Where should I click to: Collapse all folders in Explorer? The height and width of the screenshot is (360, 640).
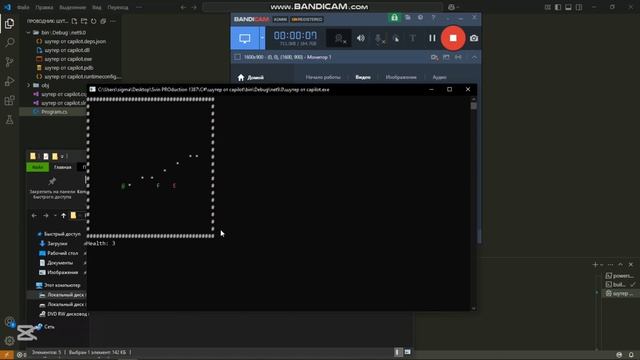[103, 21]
